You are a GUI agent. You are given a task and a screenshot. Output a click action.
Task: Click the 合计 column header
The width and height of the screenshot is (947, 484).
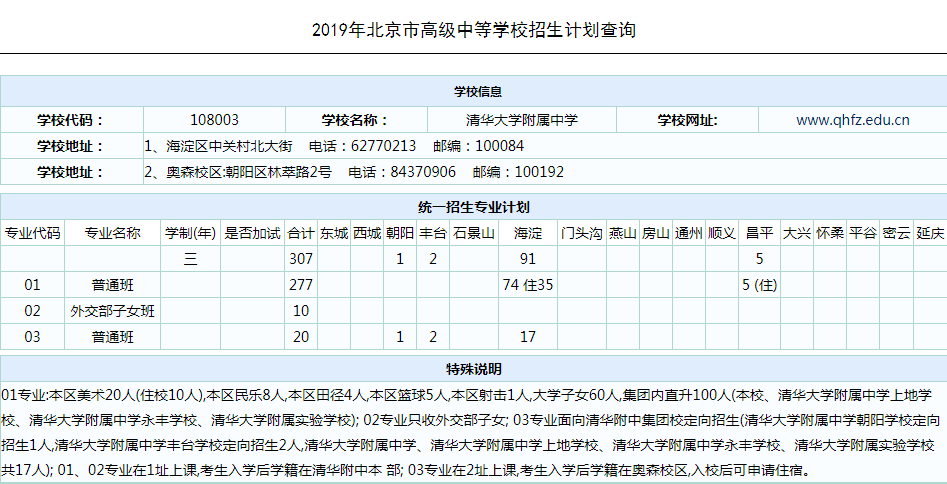point(301,233)
